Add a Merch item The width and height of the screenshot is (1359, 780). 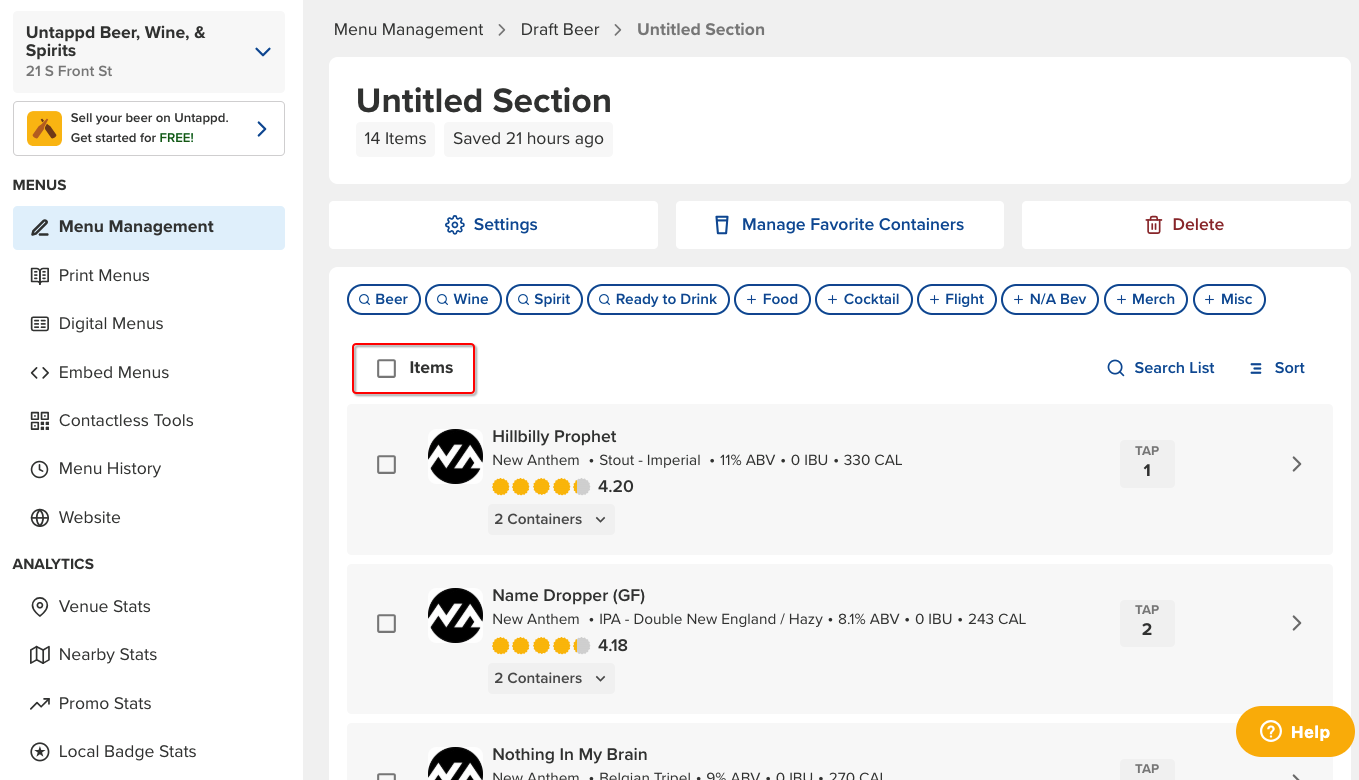[1146, 299]
